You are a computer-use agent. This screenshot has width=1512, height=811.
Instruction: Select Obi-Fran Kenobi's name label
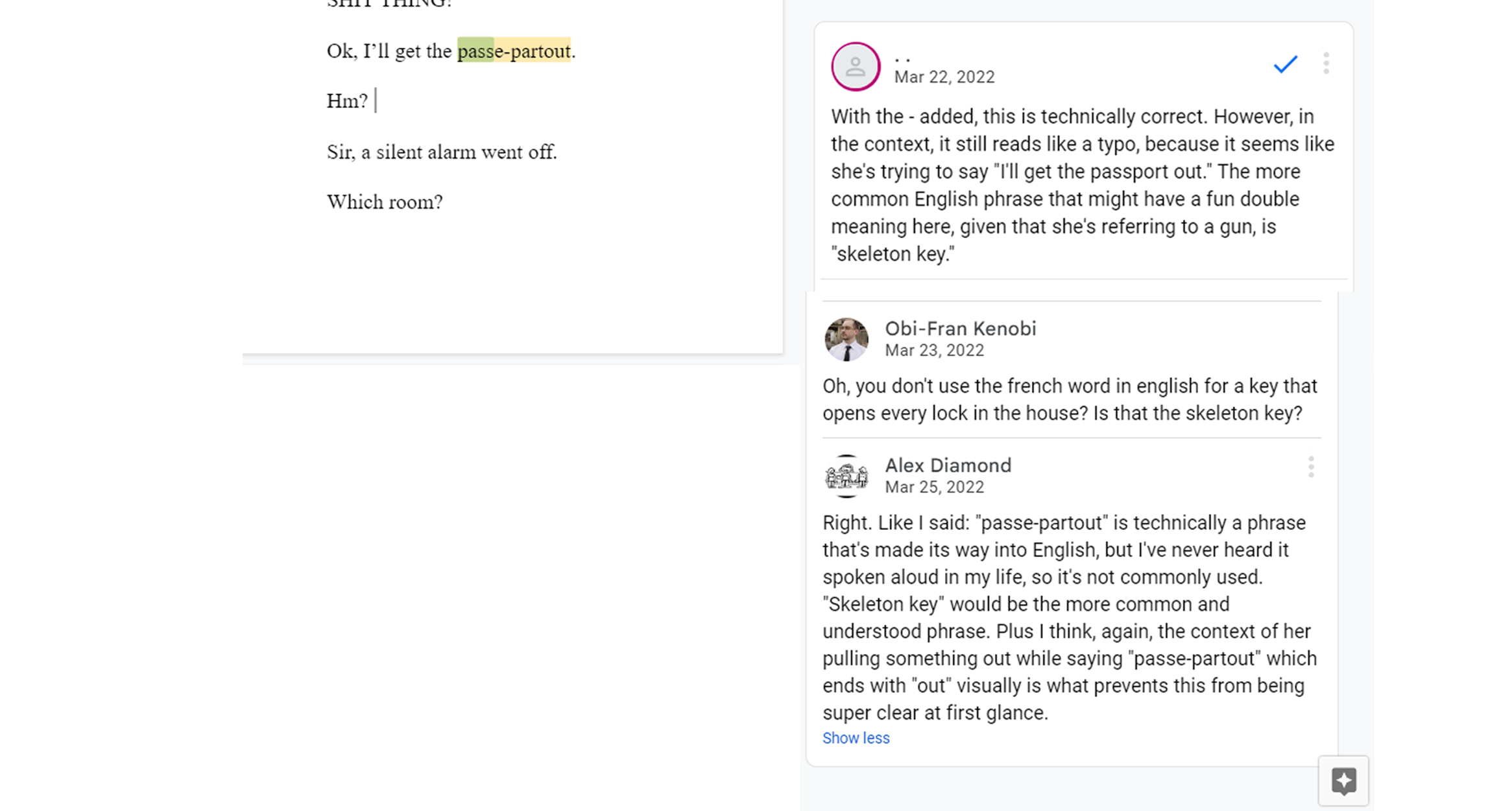coord(961,329)
